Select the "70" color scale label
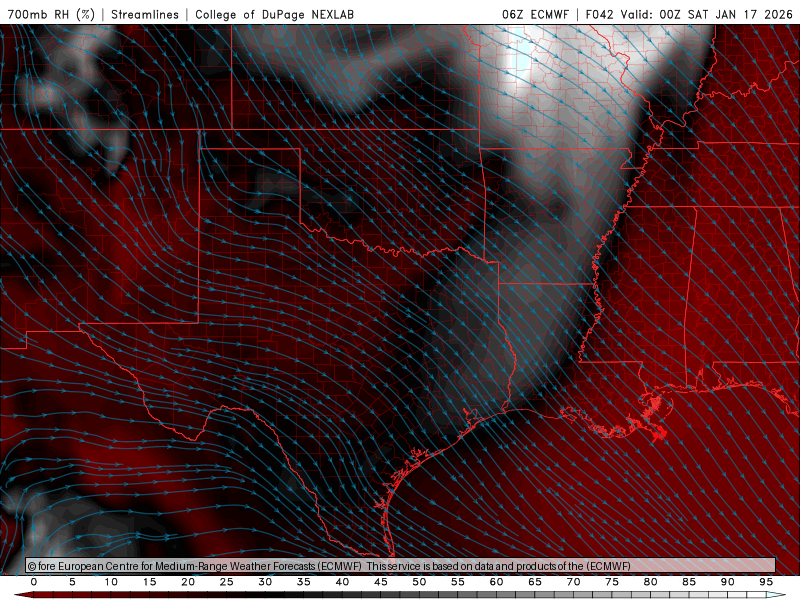 (573, 582)
